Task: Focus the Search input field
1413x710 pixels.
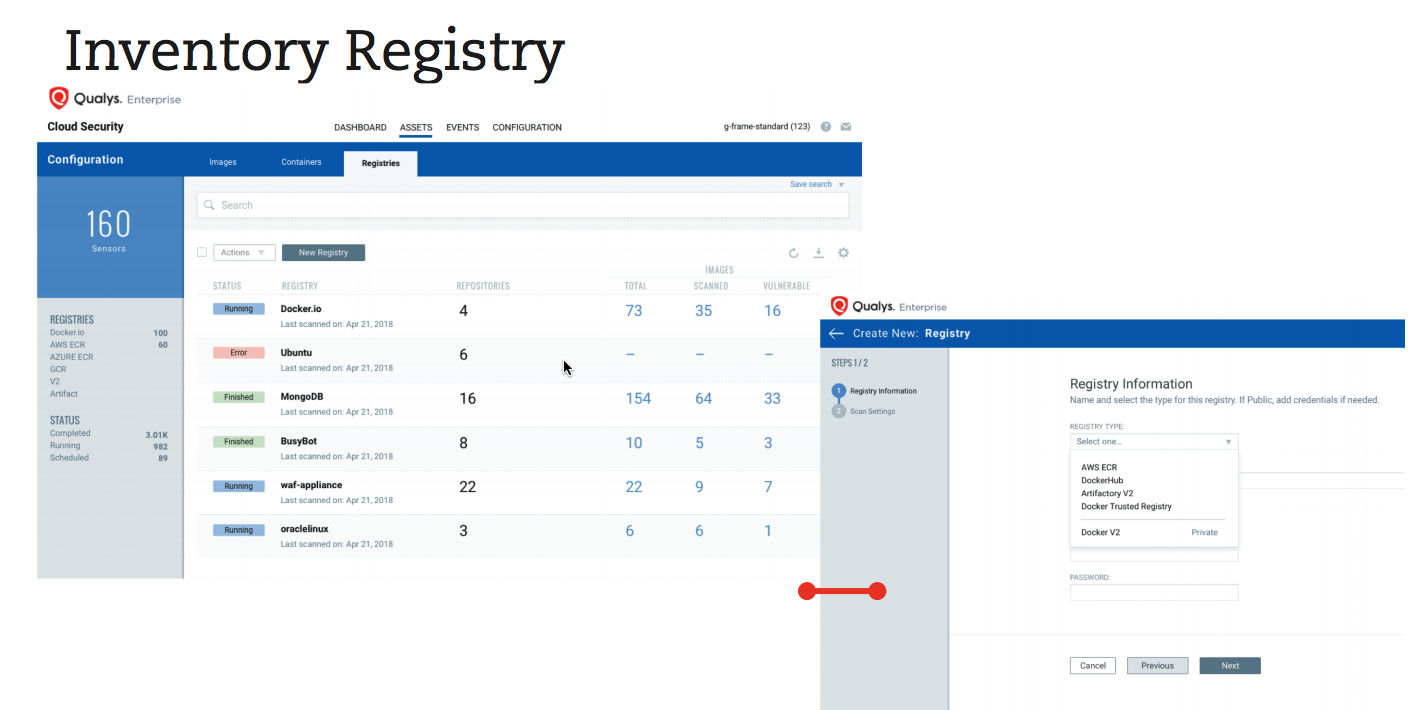Action: coord(523,205)
